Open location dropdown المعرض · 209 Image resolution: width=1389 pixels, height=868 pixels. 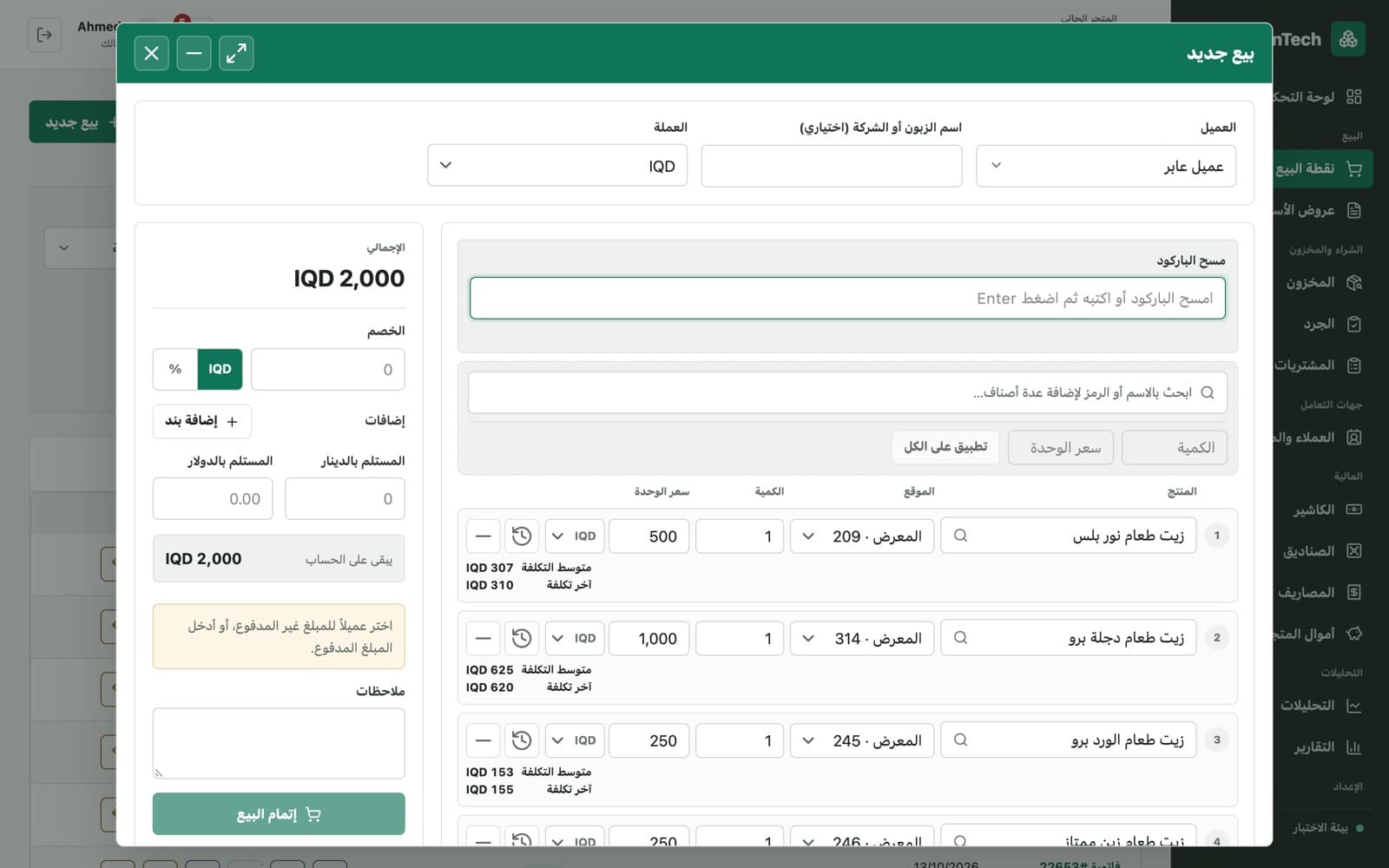click(862, 536)
